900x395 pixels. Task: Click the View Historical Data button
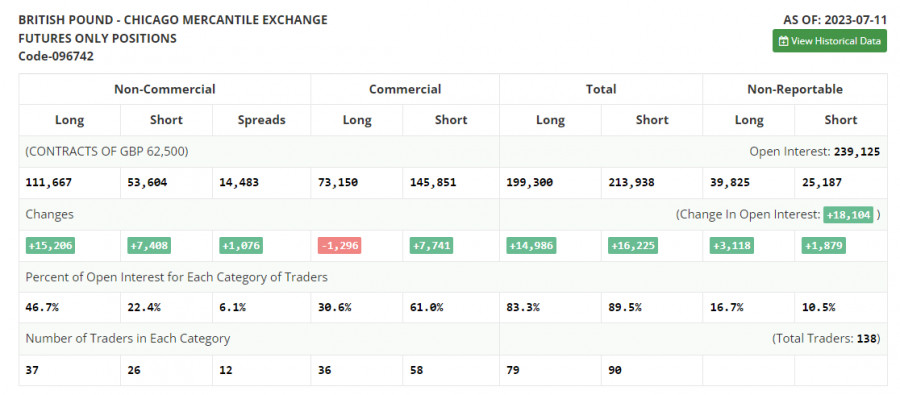click(x=829, y=41)
